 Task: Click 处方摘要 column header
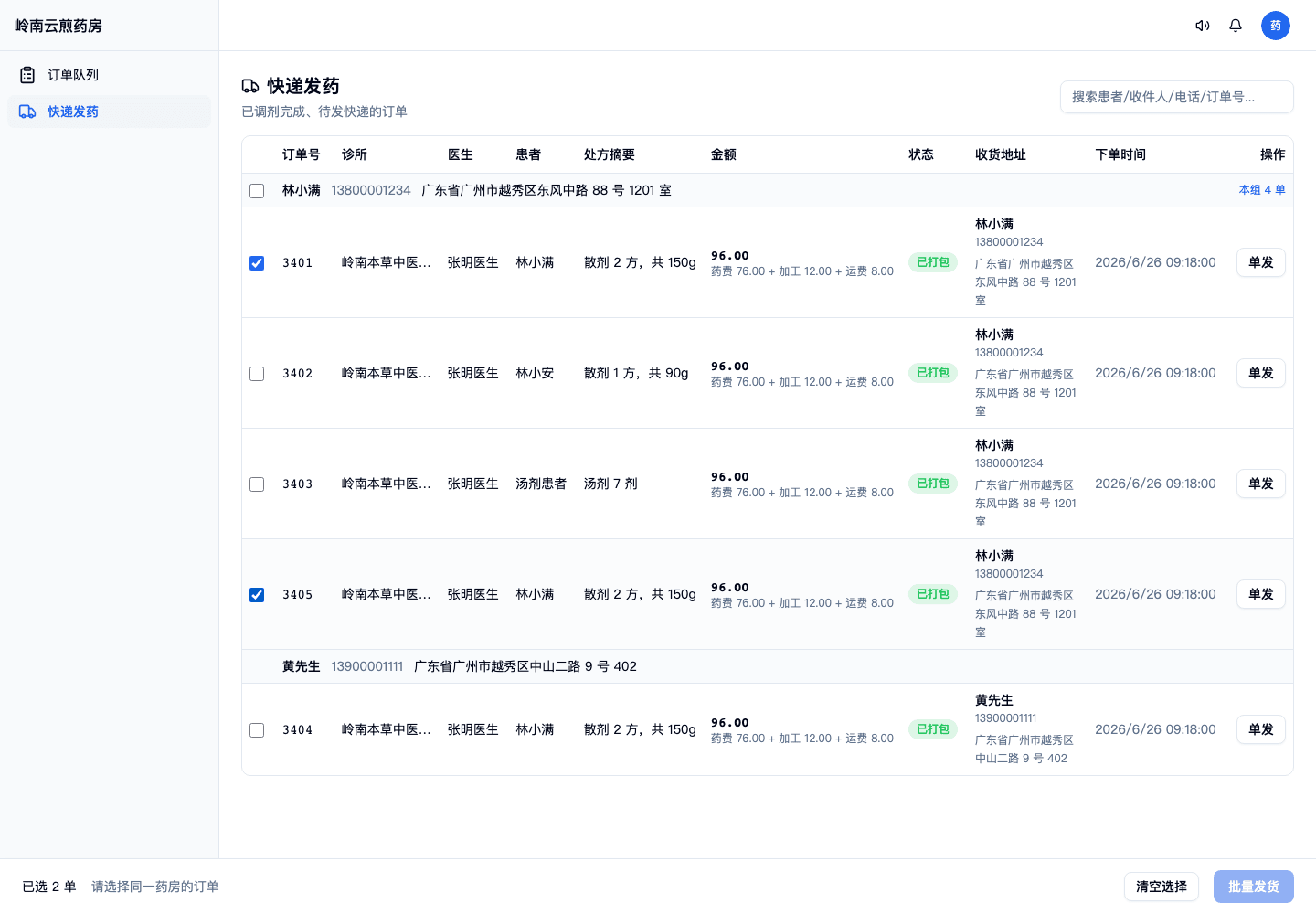(610, 154)
